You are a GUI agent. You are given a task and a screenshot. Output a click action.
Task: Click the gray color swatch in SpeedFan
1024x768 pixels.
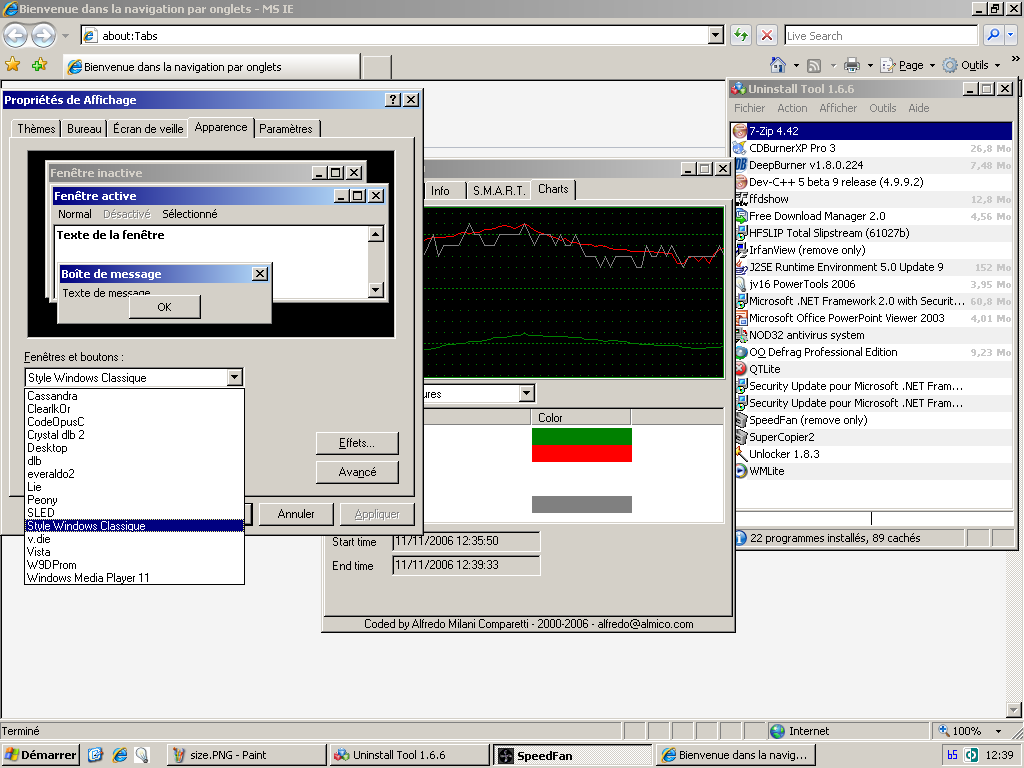582,504
